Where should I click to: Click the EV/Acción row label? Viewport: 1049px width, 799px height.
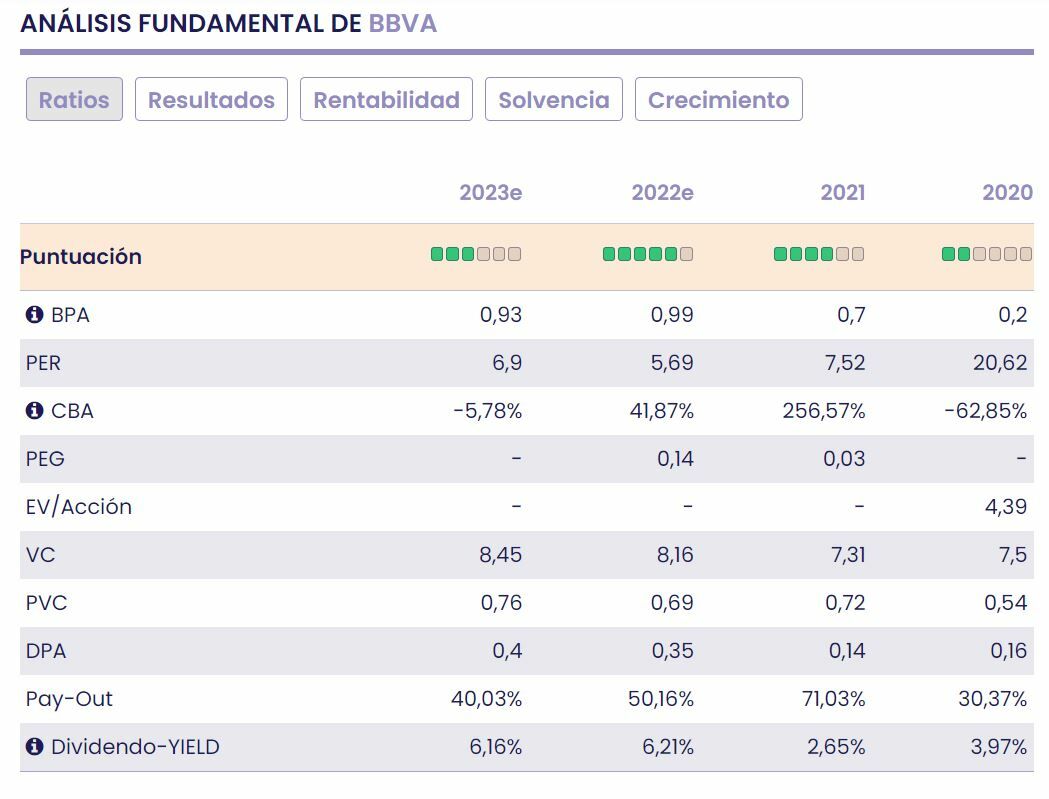pyautogui.click(x=79, y=507)
